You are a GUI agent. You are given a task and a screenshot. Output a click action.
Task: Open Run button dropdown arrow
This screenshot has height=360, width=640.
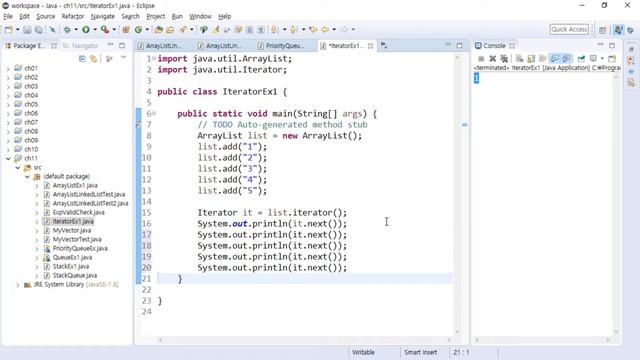[x=95, y=29]
